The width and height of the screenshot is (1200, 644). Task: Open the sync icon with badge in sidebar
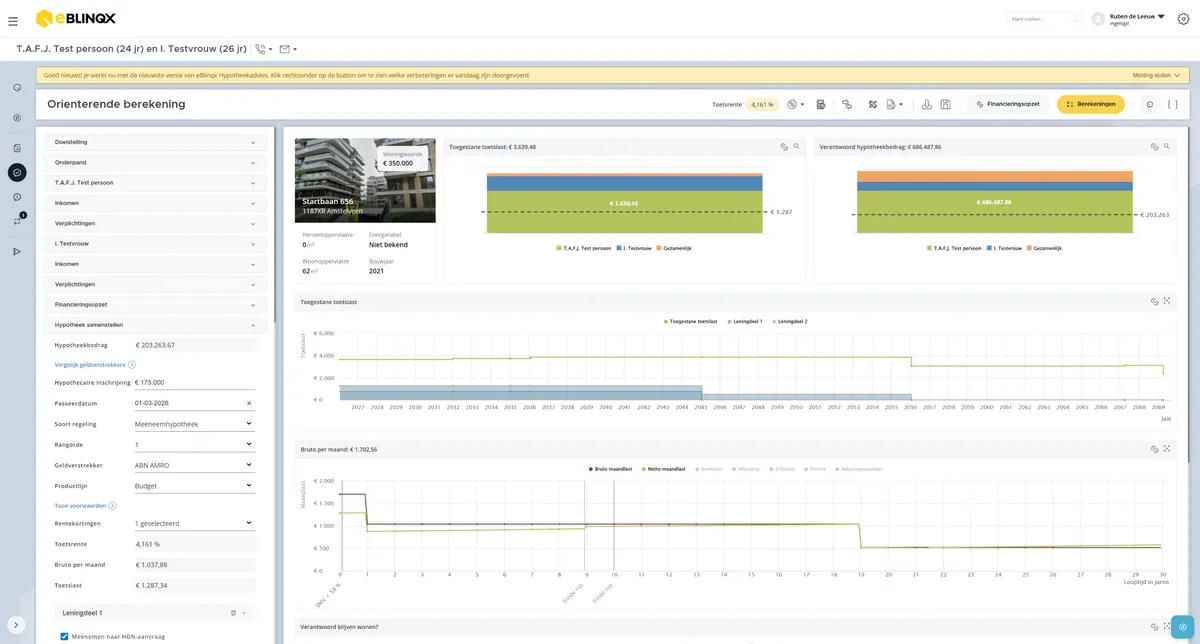17,221
